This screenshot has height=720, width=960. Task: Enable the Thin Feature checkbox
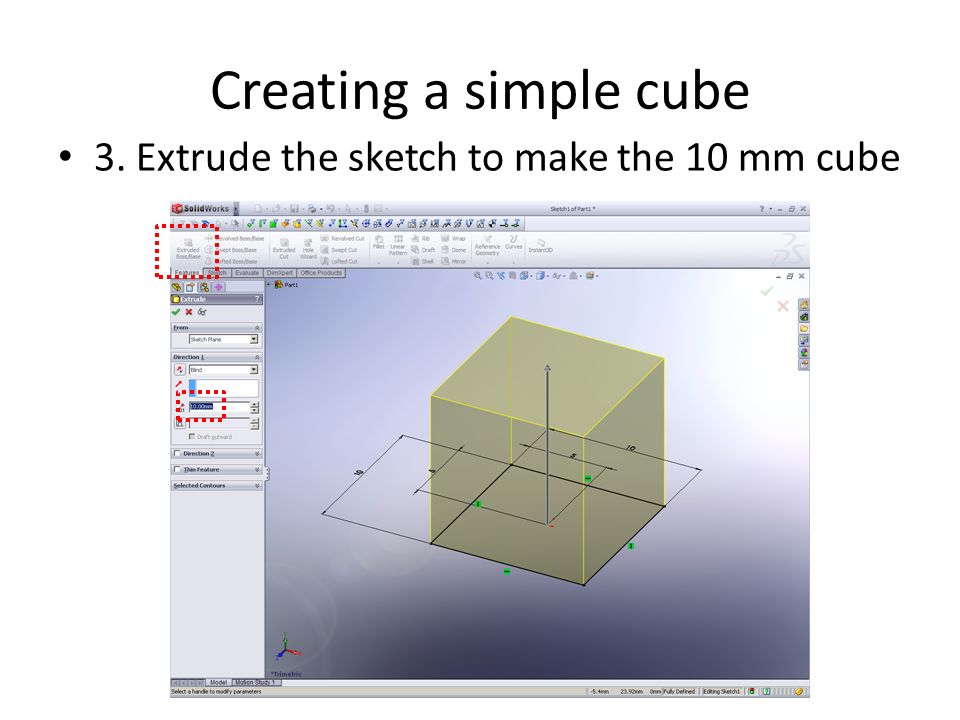click(177, 470)
